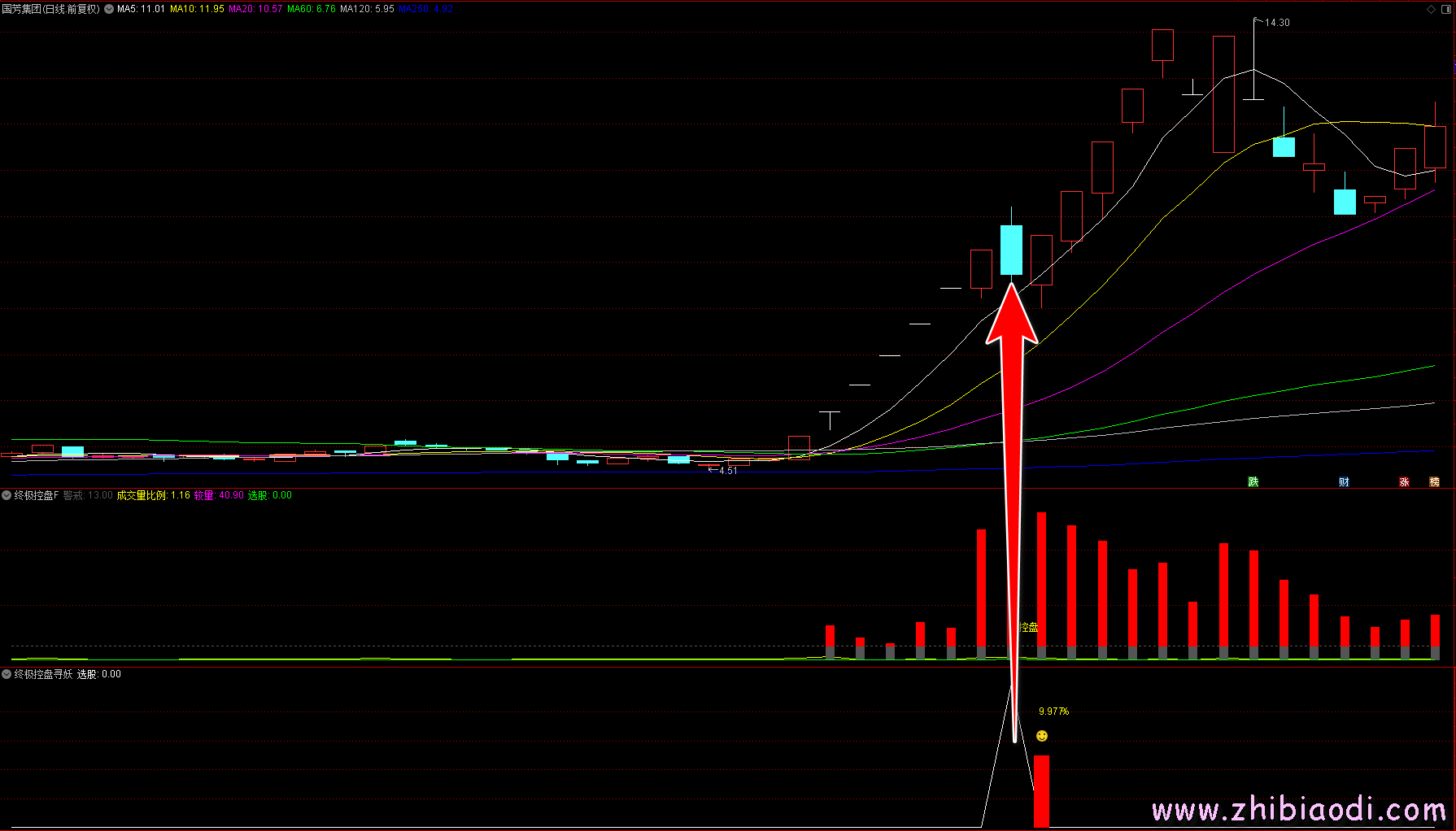This screenshot has width=1456, height=831.
Task: Click the 终极控盘F indicator name
Action: click(37, 495)
